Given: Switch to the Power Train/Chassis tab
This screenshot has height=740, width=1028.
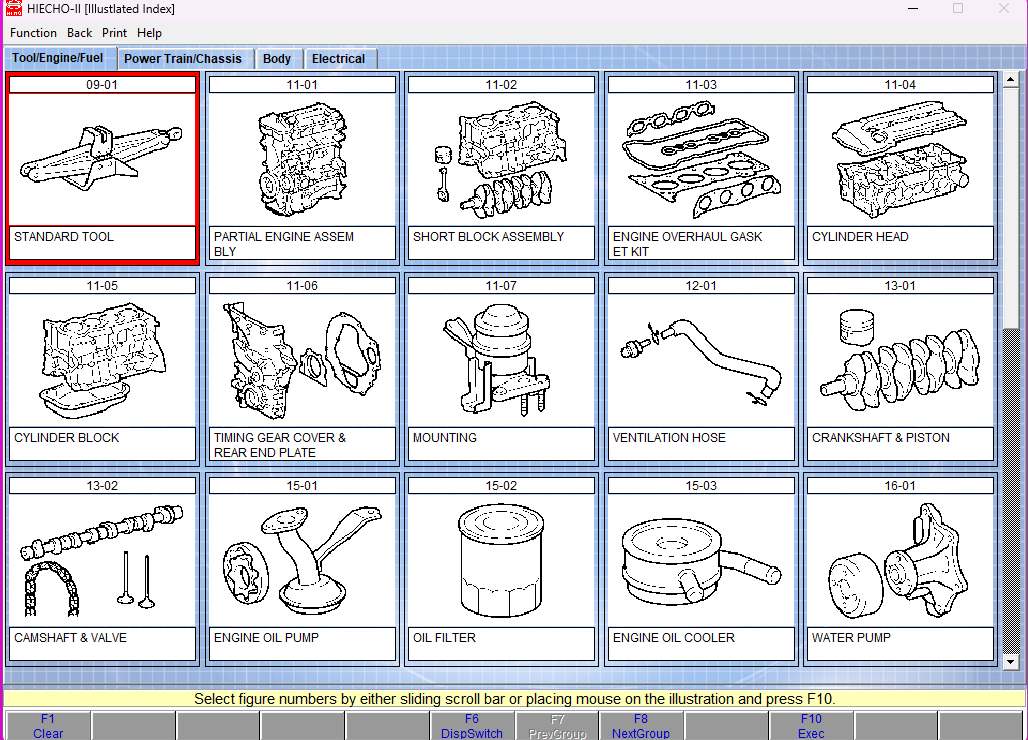Looking at the screenshot, I should (183, 59).
